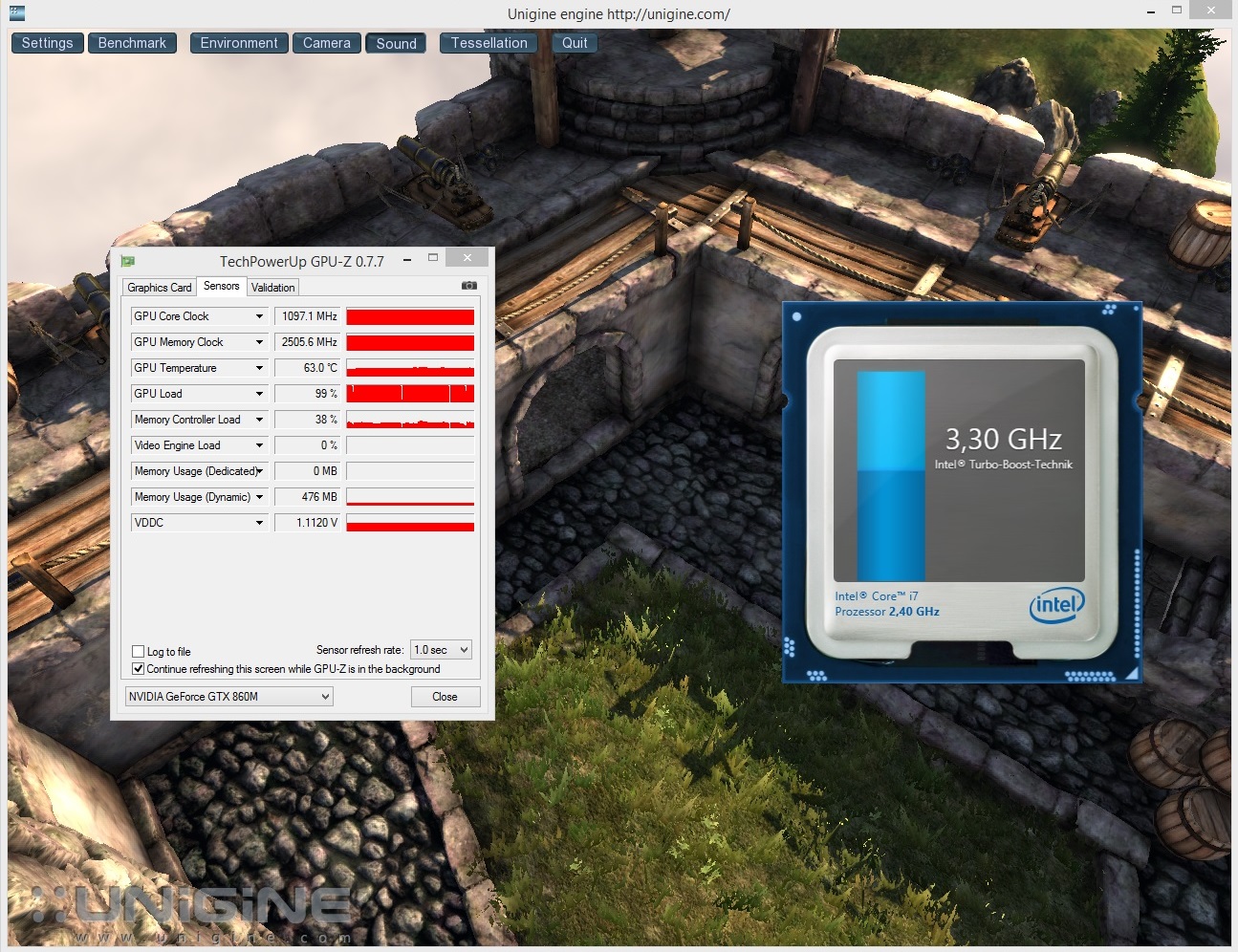
Task: Expand the GPU Core Clock sensor dropdown
Action: coord(259,316)
